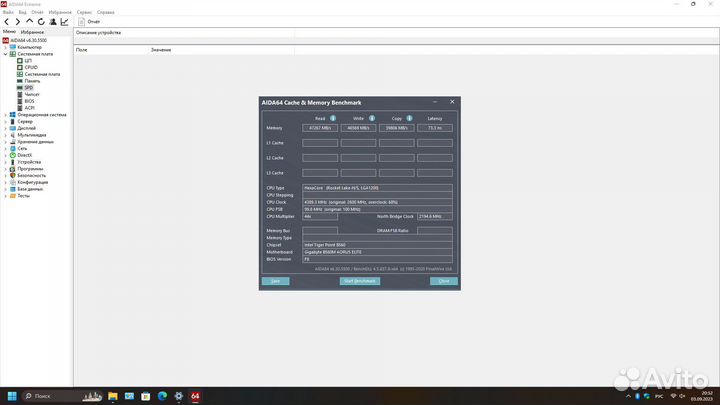Open the graph chart toolbar icon

click(64, 22)
